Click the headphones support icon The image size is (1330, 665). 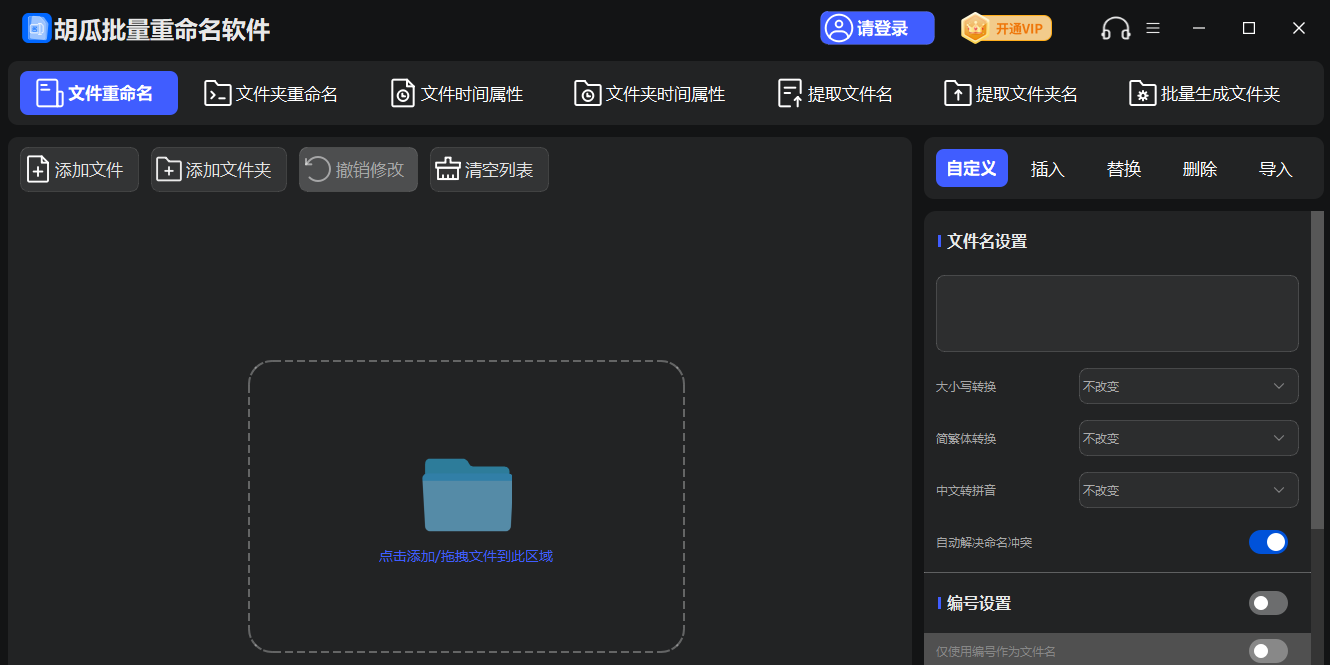coord(1115,28)
